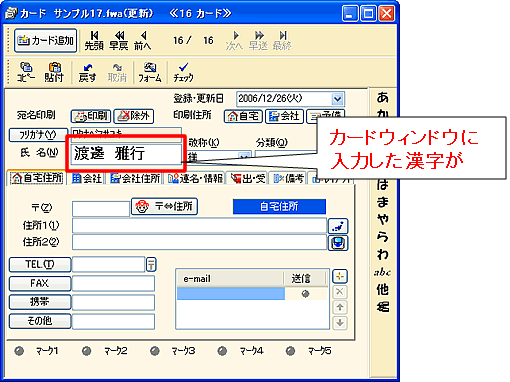Click the train icon beside 住所2
The image size is (510, 382).
[338, 243]
